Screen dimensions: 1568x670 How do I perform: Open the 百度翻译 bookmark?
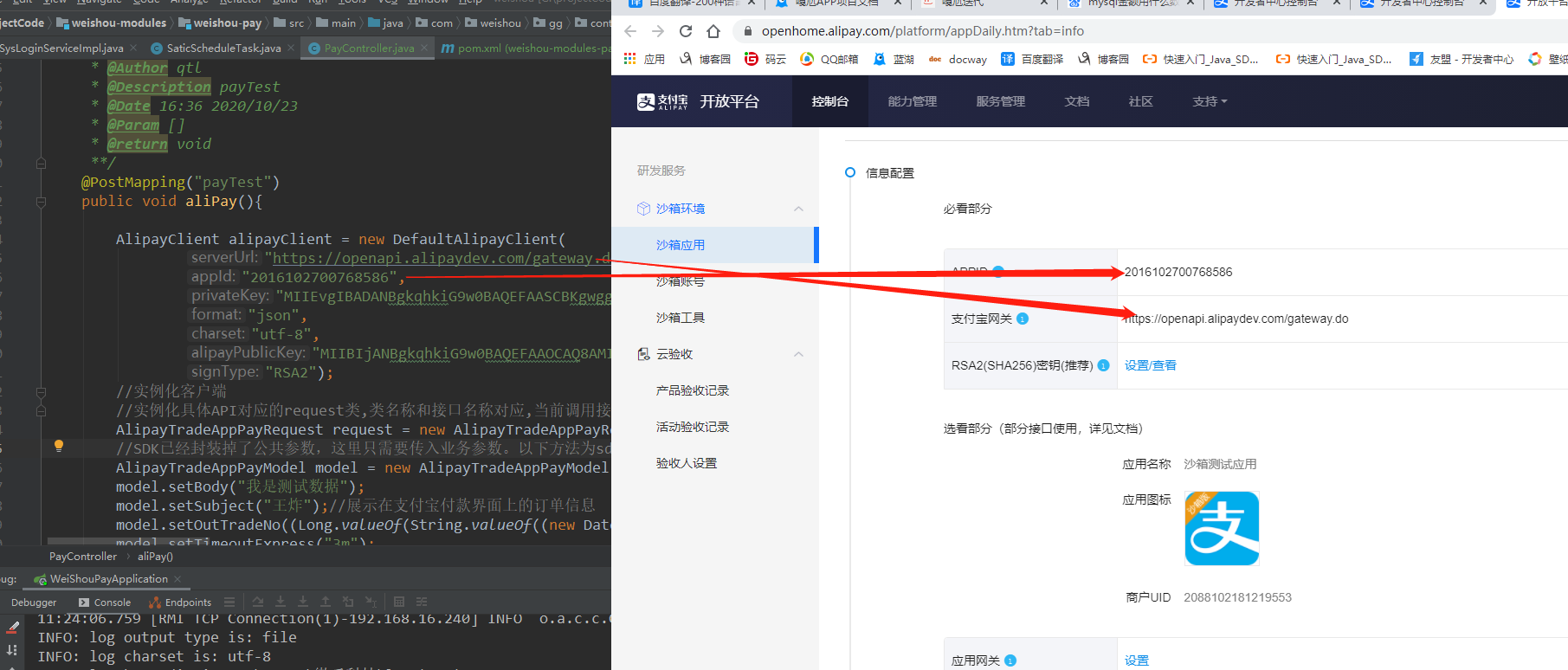1032,59
